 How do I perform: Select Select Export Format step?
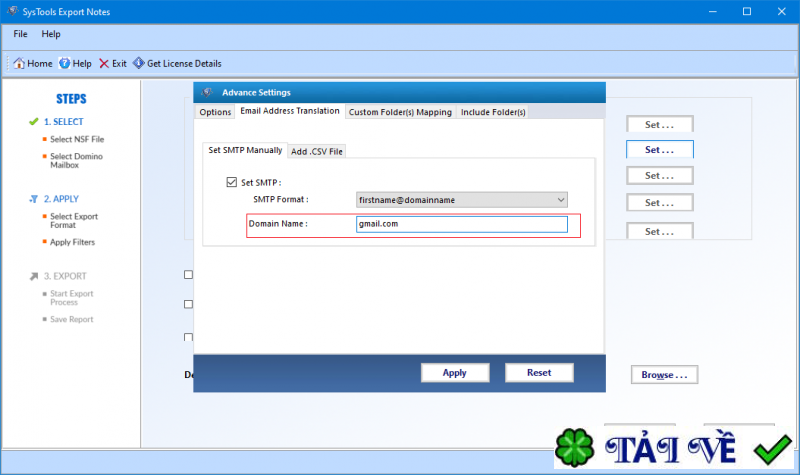73,220
